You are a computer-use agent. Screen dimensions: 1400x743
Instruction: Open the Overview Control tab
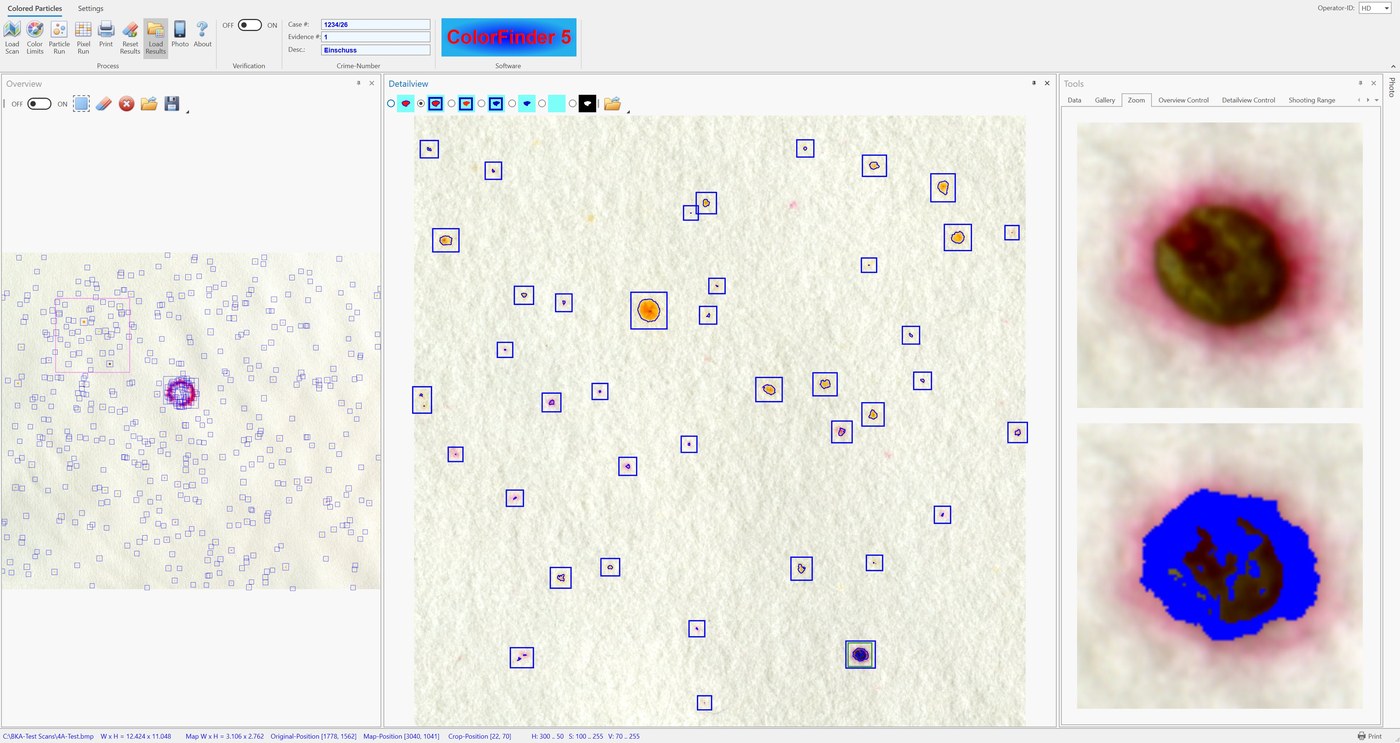pos(1183,100)
